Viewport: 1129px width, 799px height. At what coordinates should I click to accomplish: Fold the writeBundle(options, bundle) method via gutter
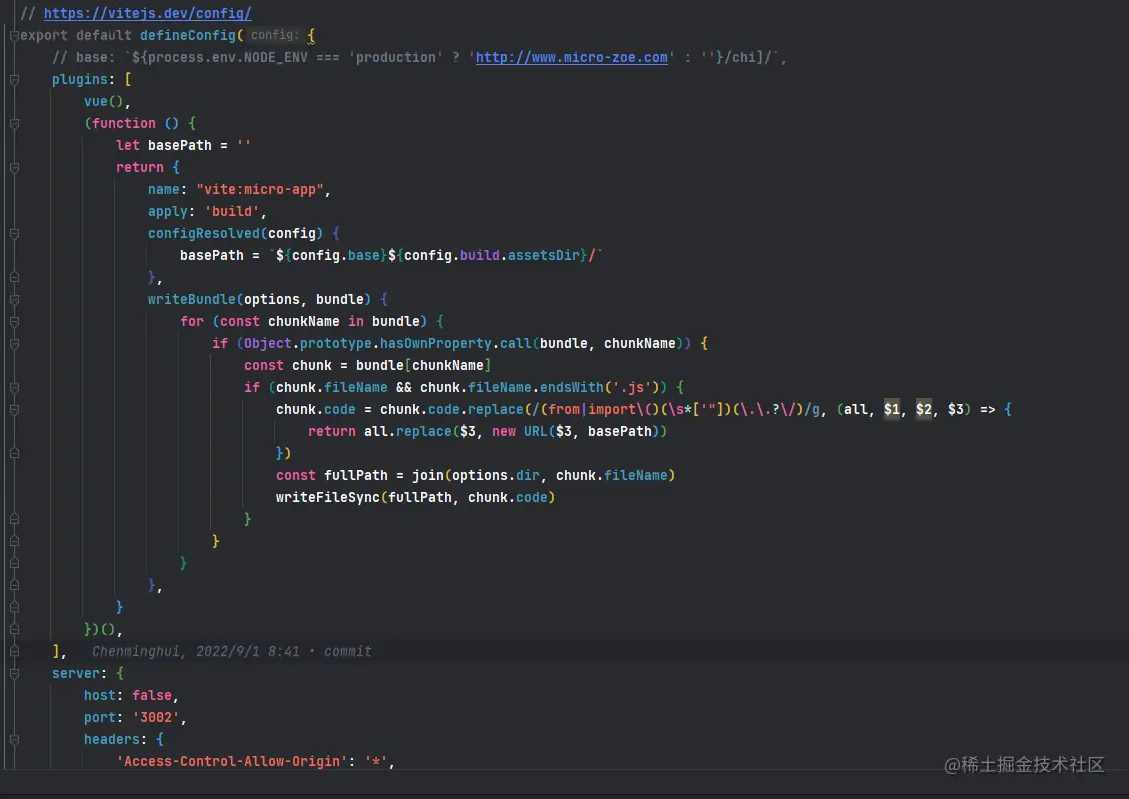pos(14,299)
